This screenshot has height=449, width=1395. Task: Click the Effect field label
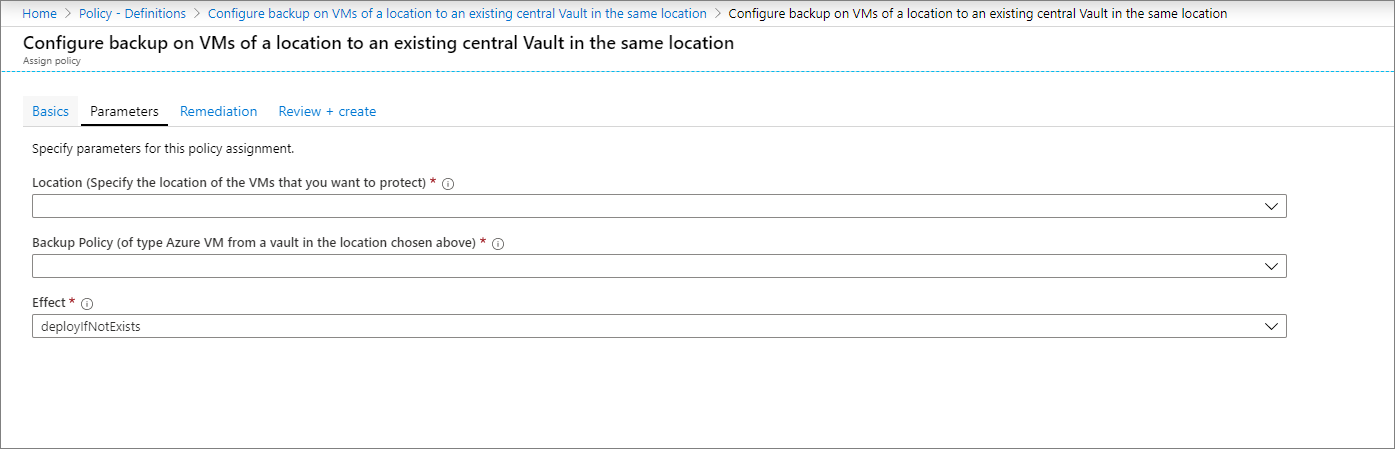(49, 303)
